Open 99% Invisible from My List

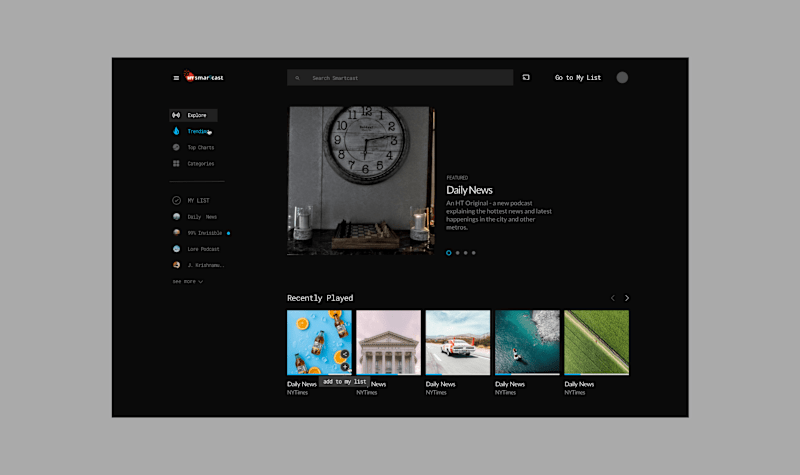[x=205, y=233]
